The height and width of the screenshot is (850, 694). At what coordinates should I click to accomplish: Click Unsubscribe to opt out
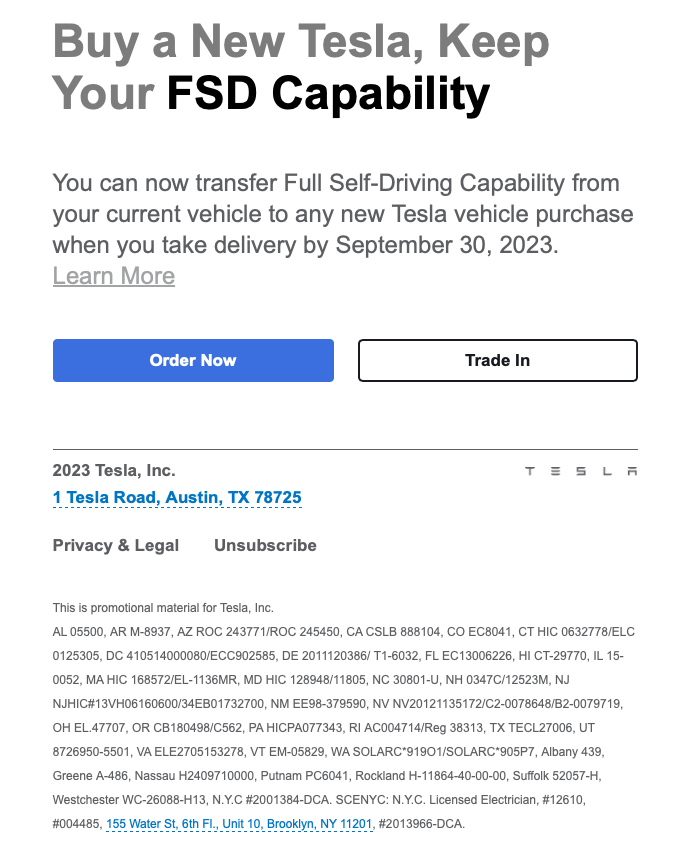click(265, 545)
